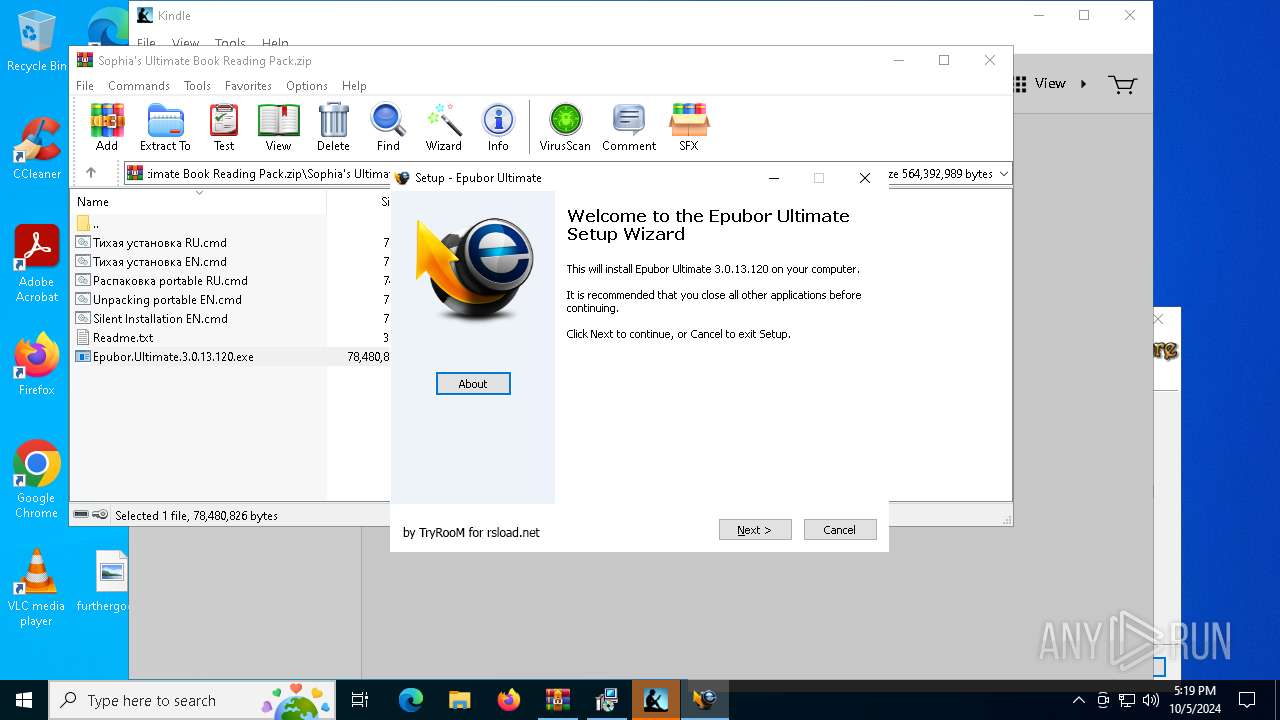The image size is (1280, 720).
Task: Add an archive Comment
Action: (629, 127)
